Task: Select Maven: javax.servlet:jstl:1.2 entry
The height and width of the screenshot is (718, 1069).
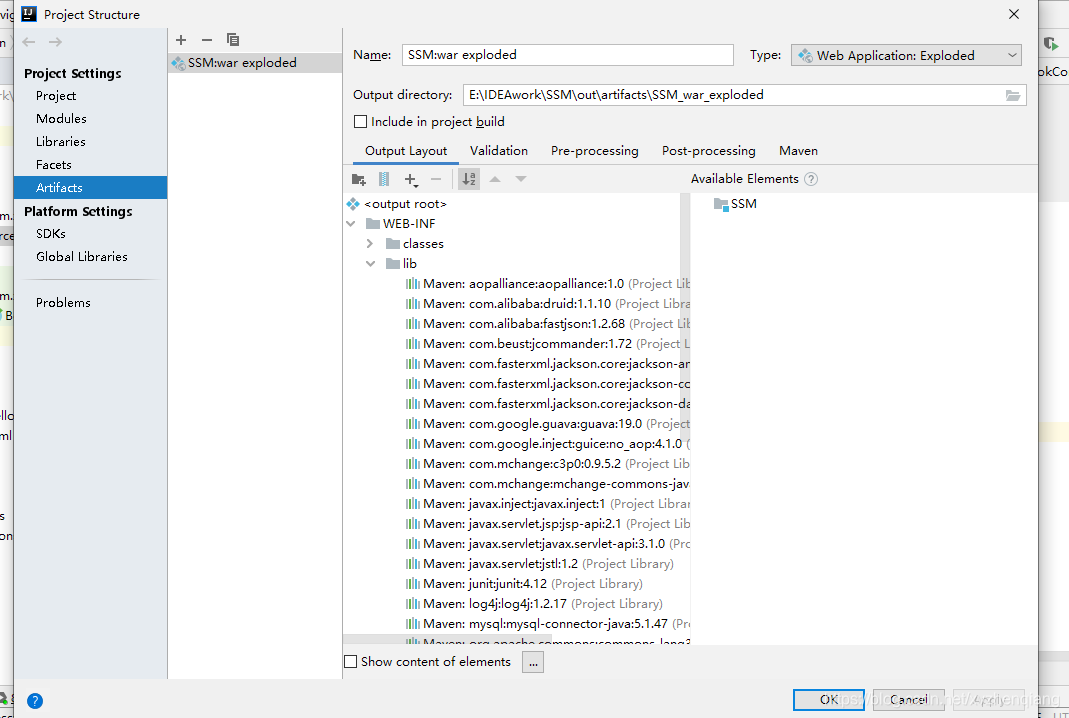Action: click(539, 564)
